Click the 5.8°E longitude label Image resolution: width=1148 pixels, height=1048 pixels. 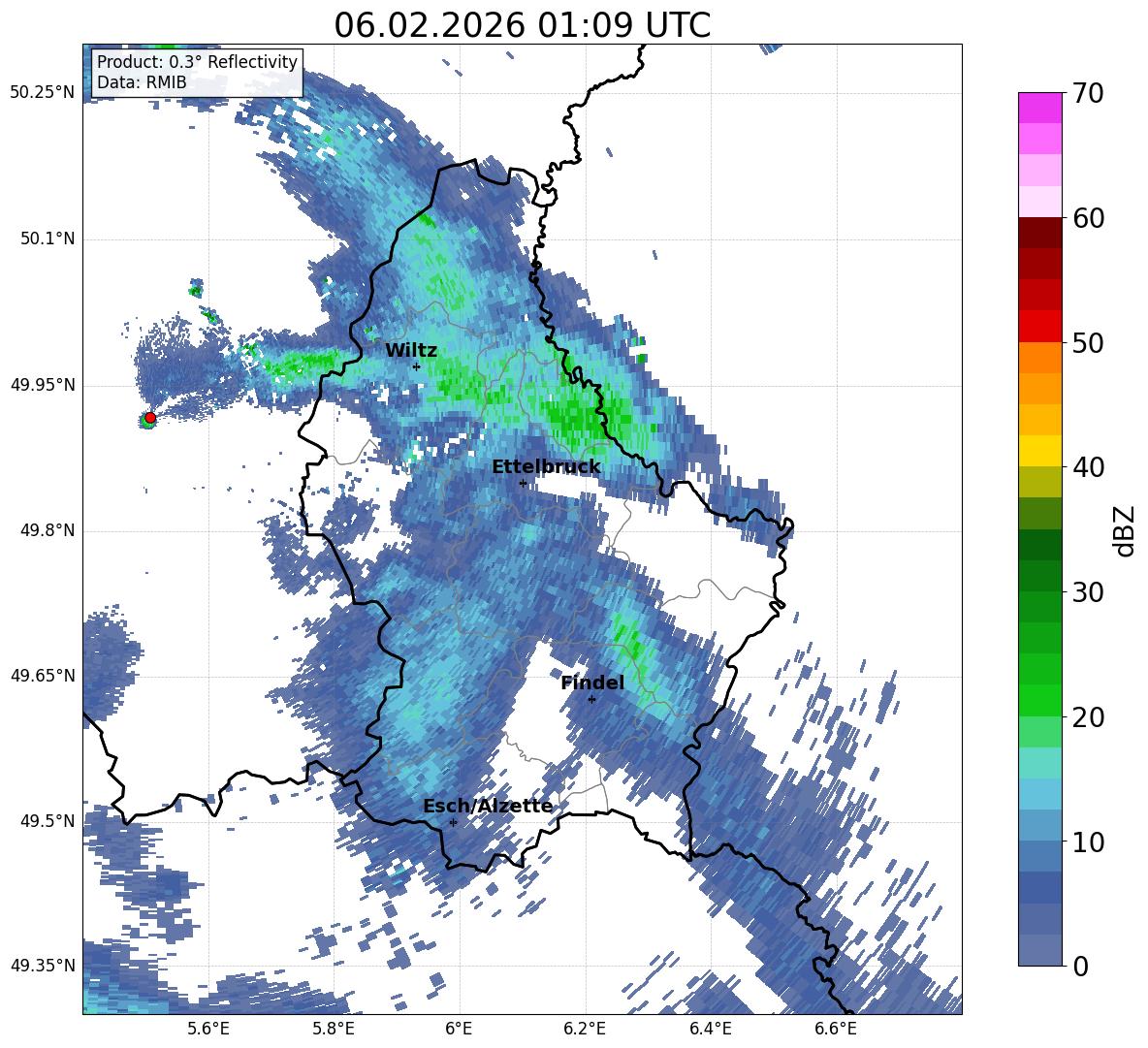click(334, 1029)
